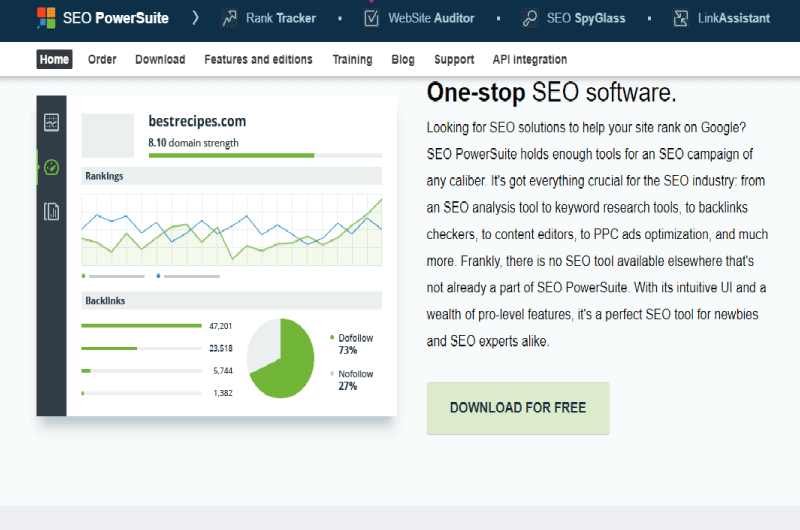Viewport: 800px width, 530px height.
Task: Click the site thumbnail placeholder beside bestrecipes.com
Action: pyautogui.click(x=108, y=135)
